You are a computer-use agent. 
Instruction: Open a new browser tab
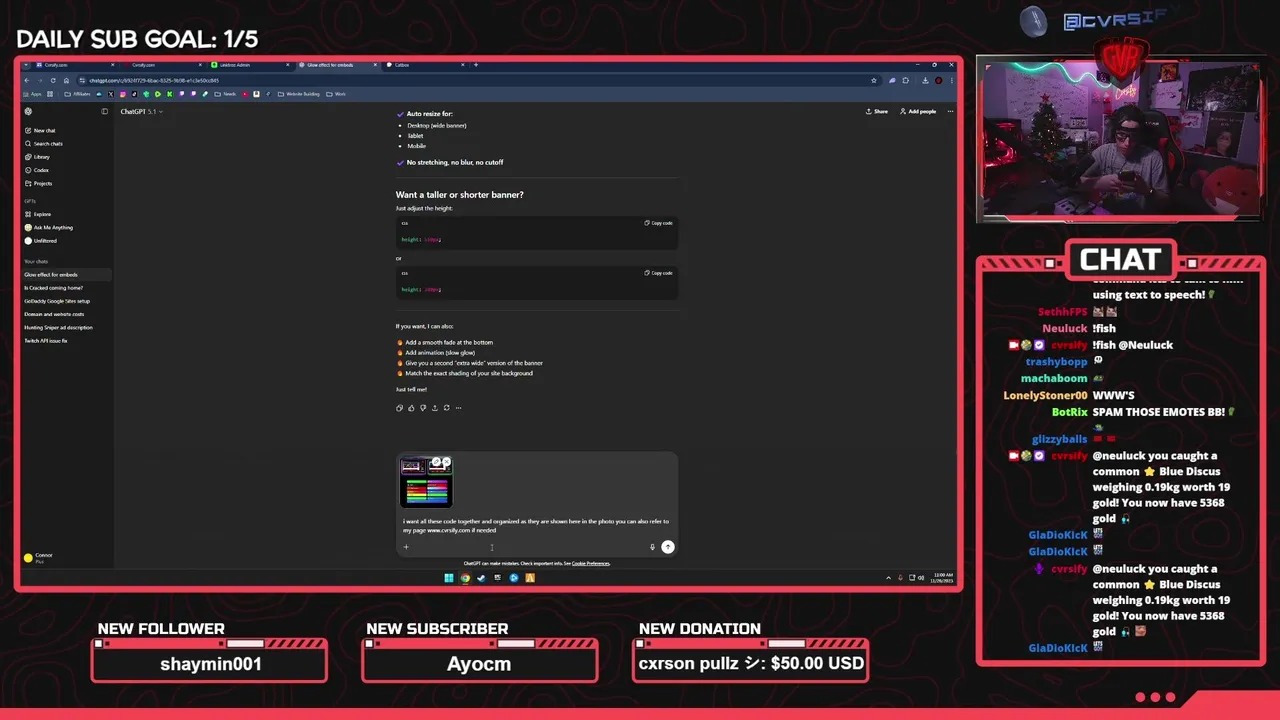point(476,65)
